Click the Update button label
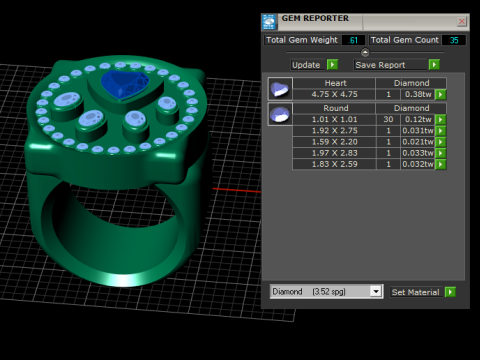 click(x=306, y=65)
